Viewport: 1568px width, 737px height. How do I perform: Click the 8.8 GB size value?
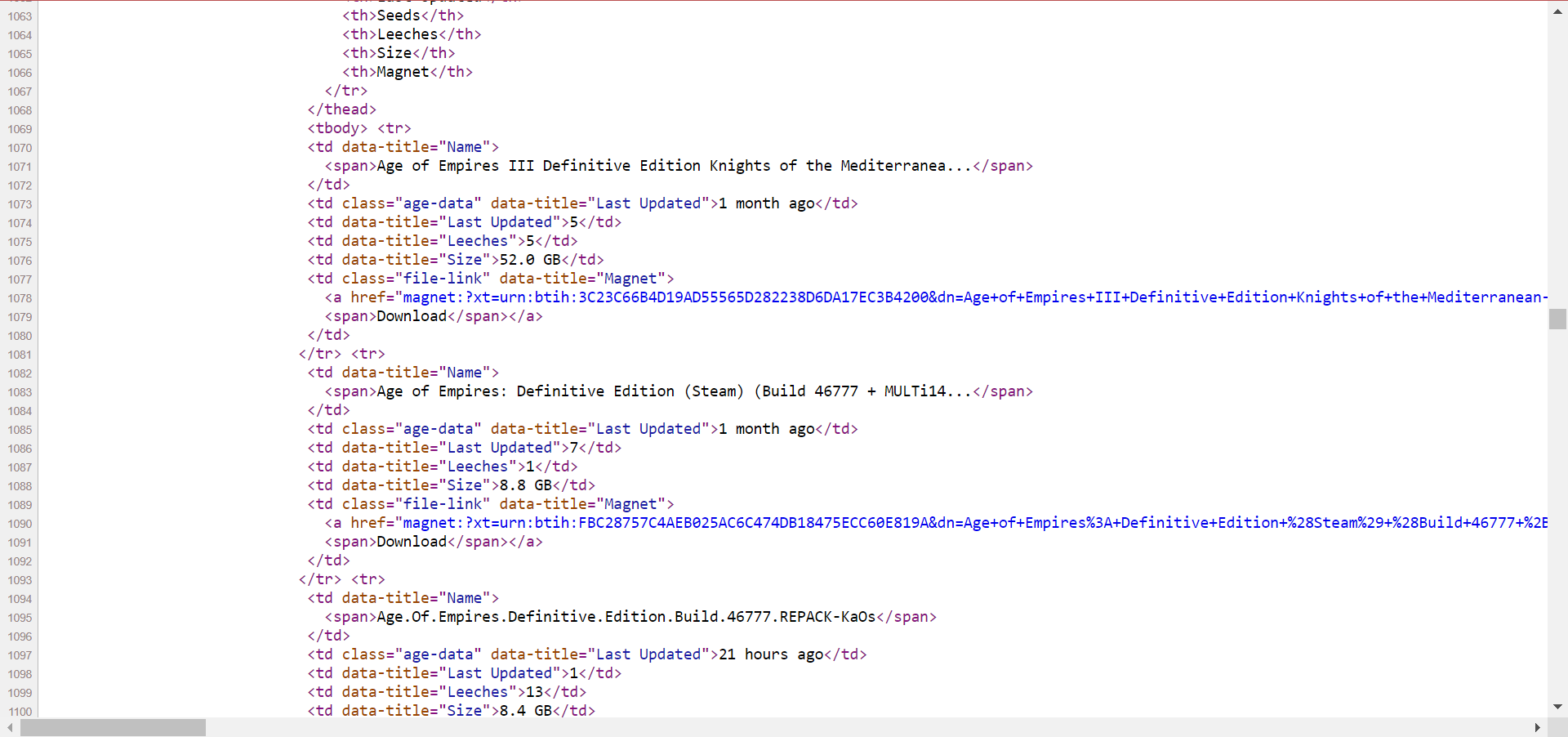[526, 485]
